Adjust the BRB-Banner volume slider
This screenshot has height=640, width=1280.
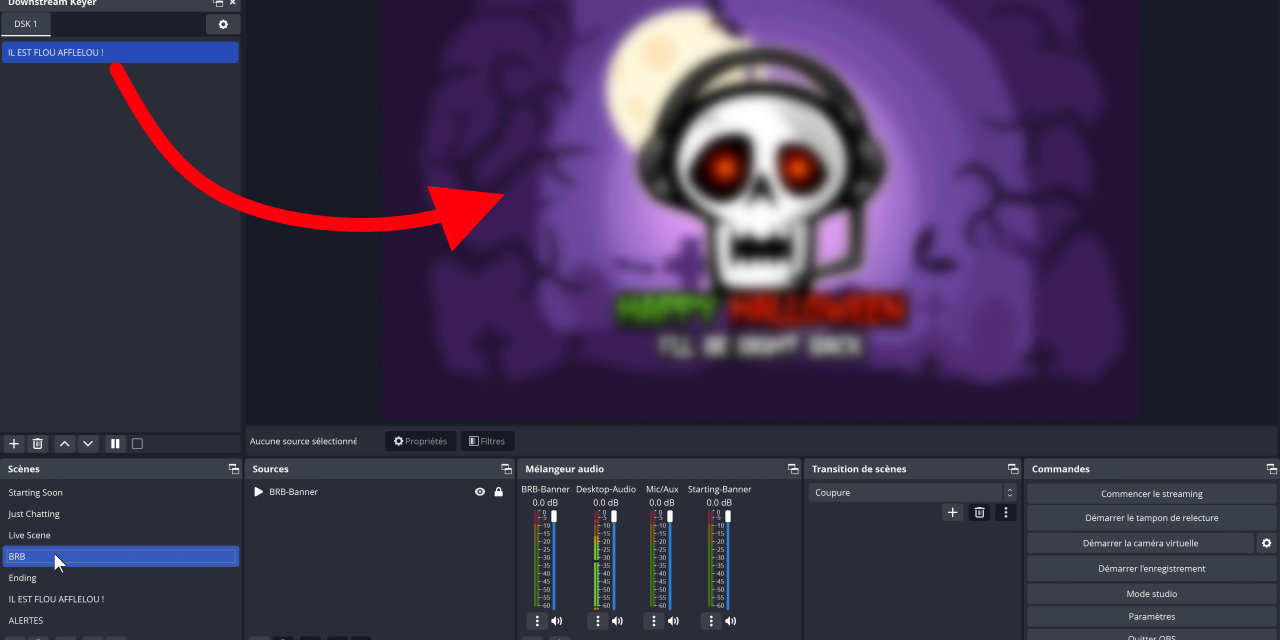pyautogui.click(x=554, y=517)
